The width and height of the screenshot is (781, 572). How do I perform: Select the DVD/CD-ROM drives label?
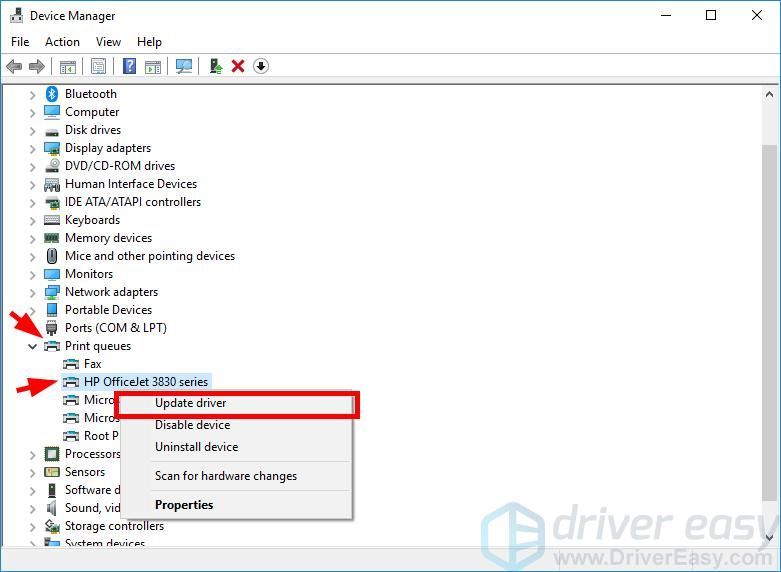point(120,165)
